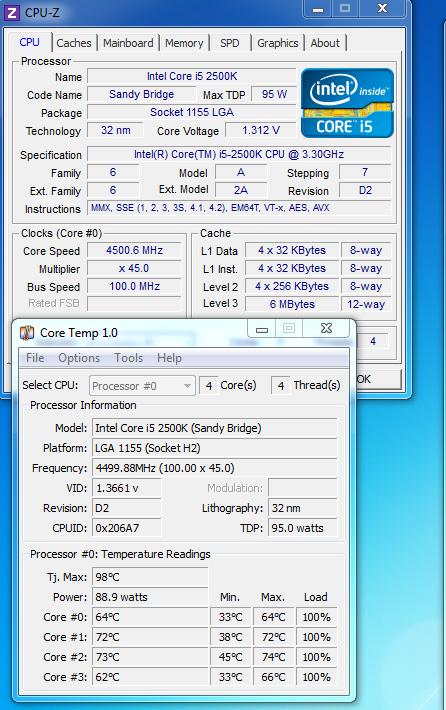Click the Core #3 current temperature 62°C
This screenshot has width=446, height=710.
pos(150,677)
